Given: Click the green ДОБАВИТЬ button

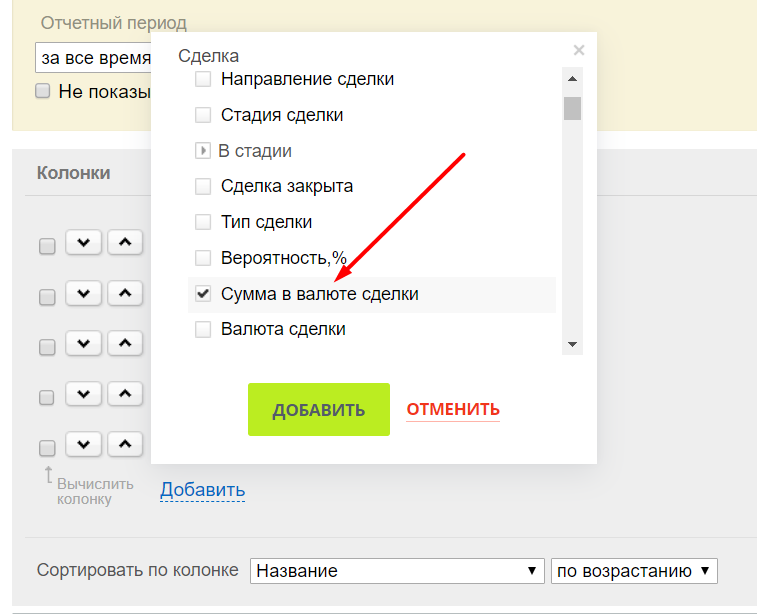Looking at the screenshot, I should point(319,409).
